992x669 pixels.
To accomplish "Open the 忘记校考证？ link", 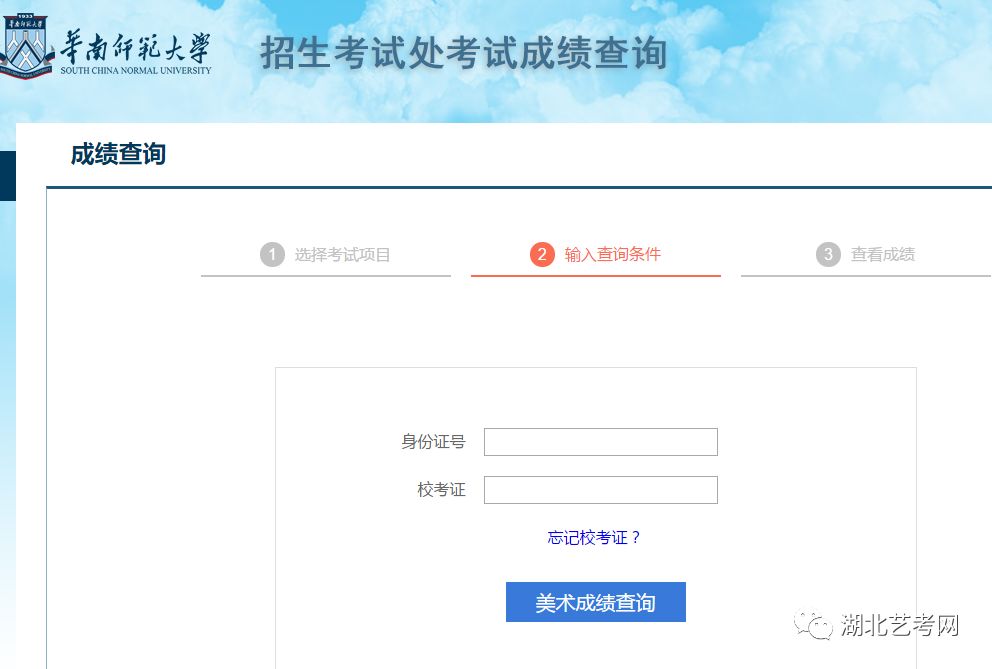I will tap(594, 537).
